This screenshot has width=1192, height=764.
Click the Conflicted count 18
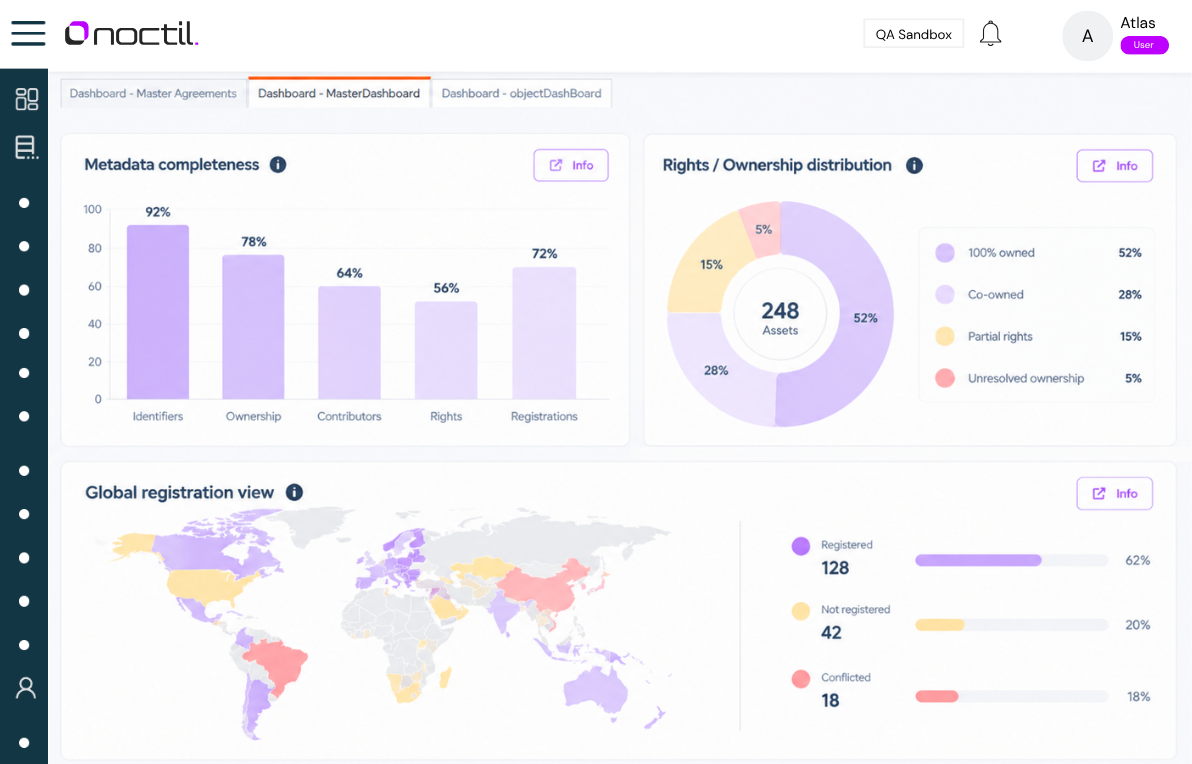[830, 700]
